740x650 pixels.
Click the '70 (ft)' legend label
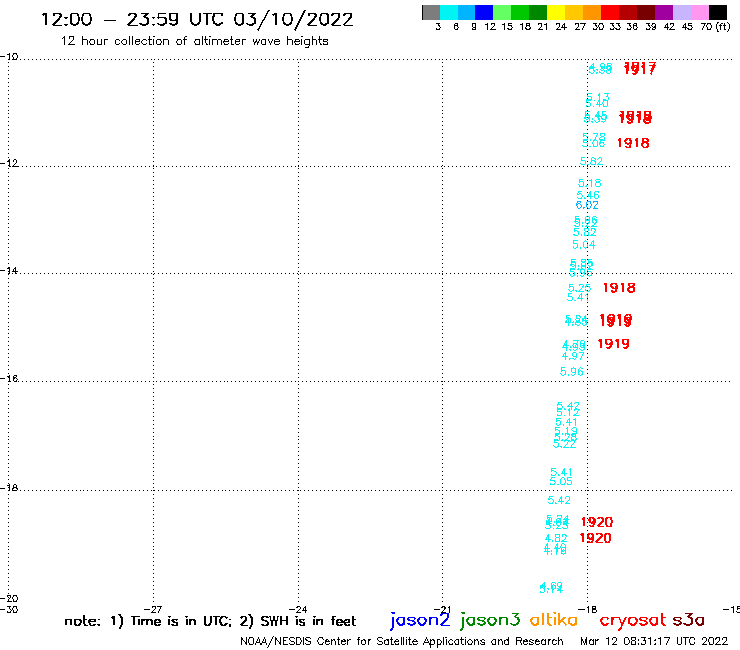coord(715,27)
